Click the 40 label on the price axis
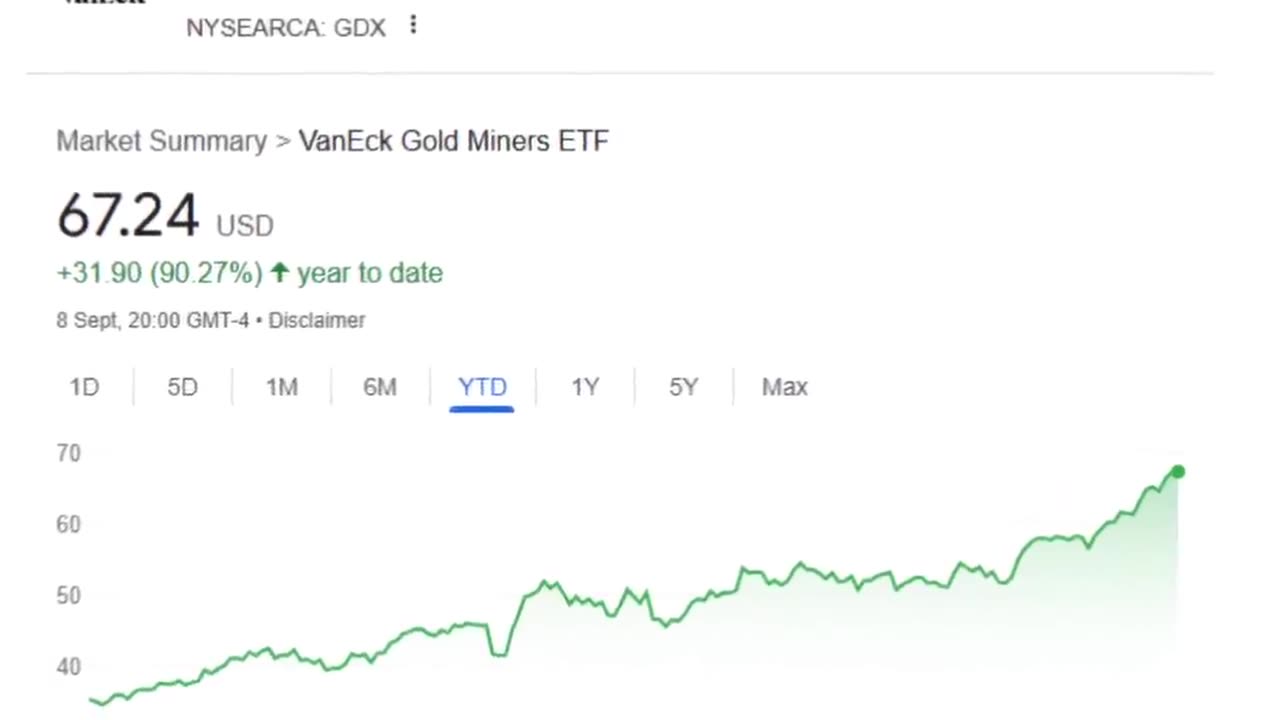The height and width of the screenshot is (720, 1280). click(68, 666)
